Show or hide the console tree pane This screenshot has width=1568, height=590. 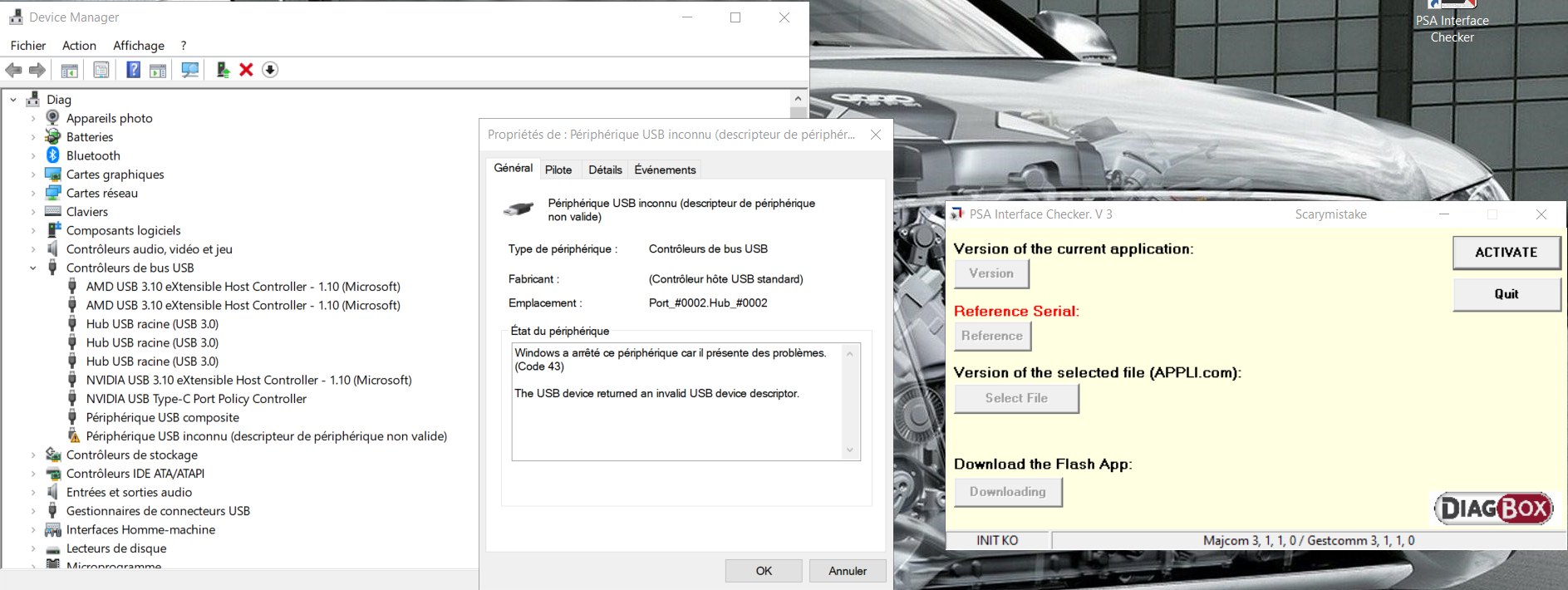[x=70, y=70]
